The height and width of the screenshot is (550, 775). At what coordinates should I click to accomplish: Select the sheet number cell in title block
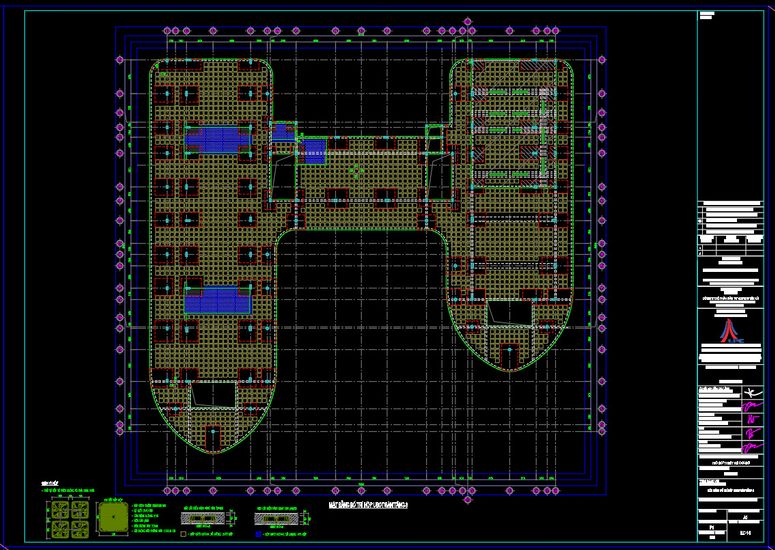point(745,533)
